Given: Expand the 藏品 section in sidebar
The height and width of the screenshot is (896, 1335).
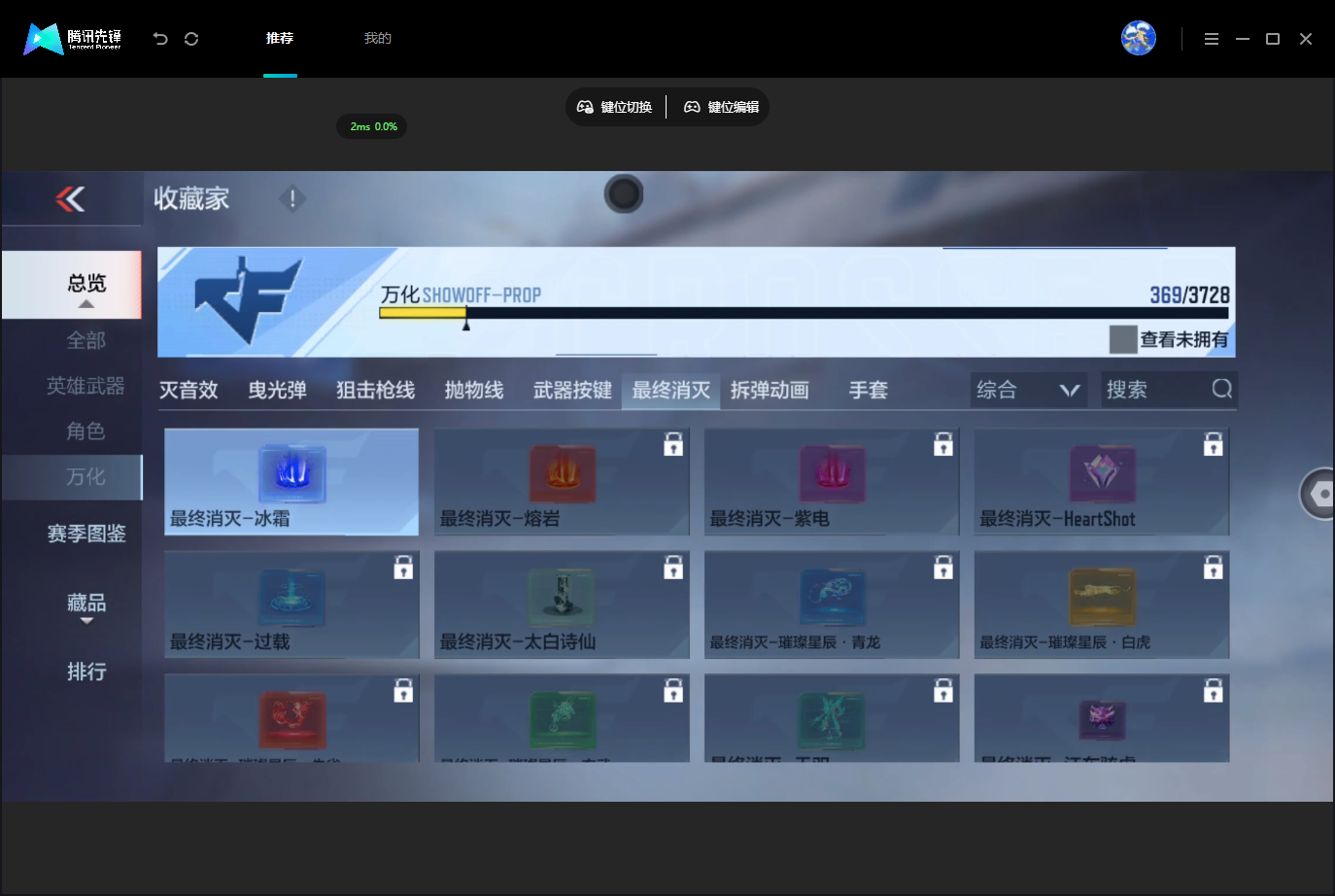Looking at the screenshot, I should point(86,606).
